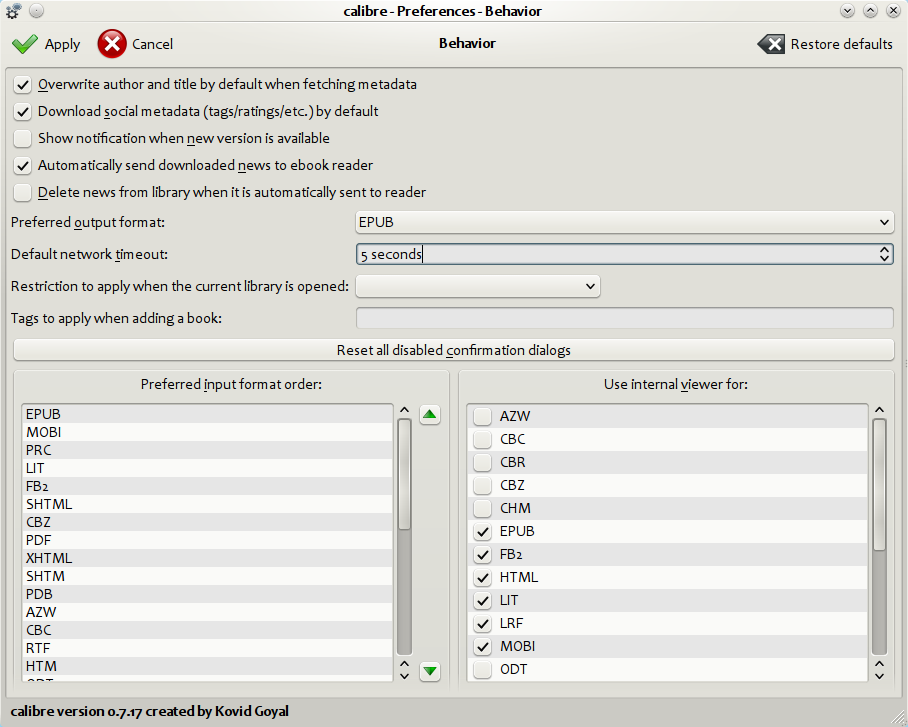Select SHTML in input format order list
Viewport: 908px width, 727px height.
(x=207, y=504)
